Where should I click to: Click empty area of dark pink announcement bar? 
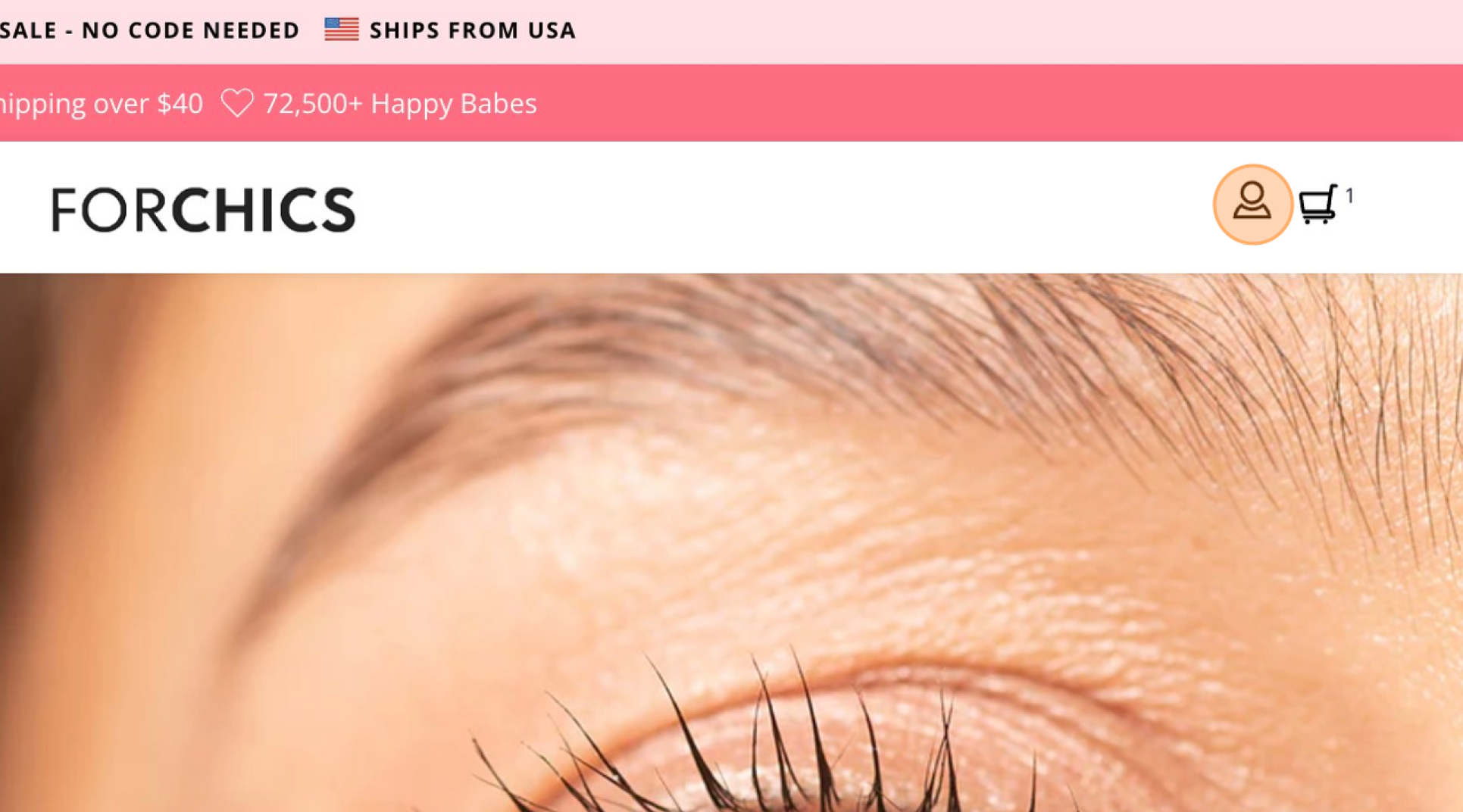pyautogui.click(x=985, y=103)
